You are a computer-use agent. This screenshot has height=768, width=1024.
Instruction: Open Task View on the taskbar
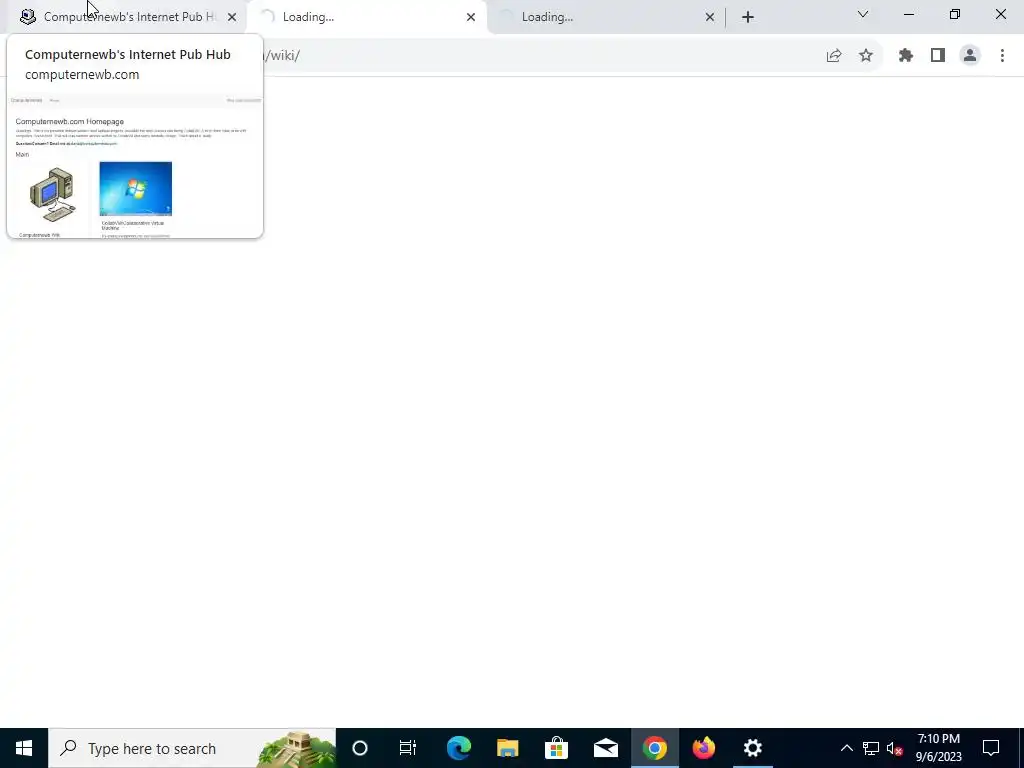click(408, 748)
